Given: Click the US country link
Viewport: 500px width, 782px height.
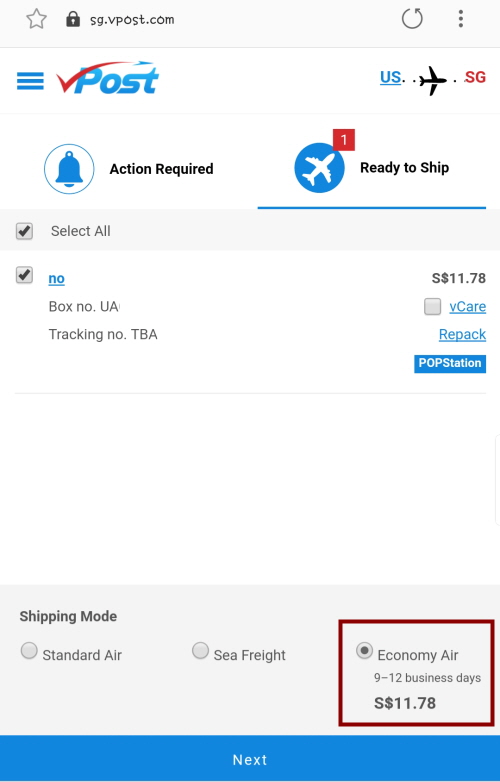Looking at the screenshot, I should click(x=390, y=77).
